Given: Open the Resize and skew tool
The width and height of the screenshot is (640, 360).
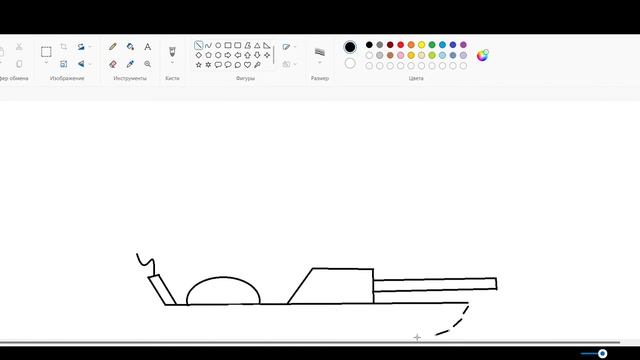Looking at the screenshot, I should coord(64,64).
